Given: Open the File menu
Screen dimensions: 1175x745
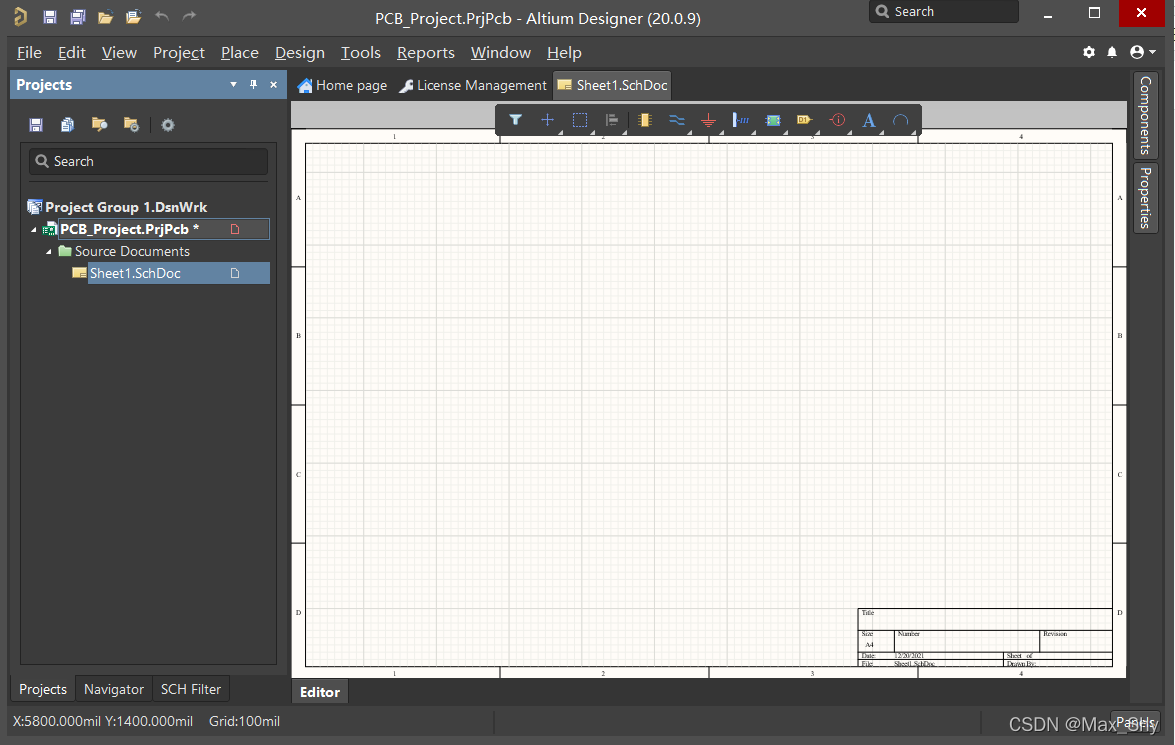Looking at the screenshot, I should pyautogui.click(x=29, y=52).
